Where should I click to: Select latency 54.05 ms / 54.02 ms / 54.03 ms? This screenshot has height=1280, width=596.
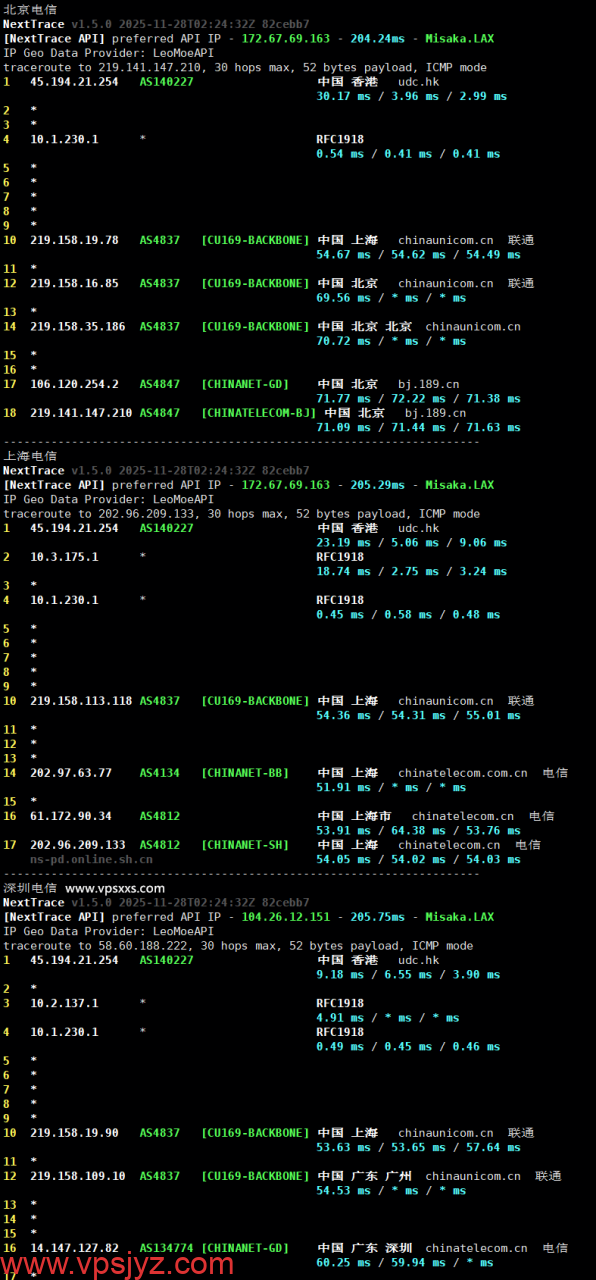tap(418, 859)
